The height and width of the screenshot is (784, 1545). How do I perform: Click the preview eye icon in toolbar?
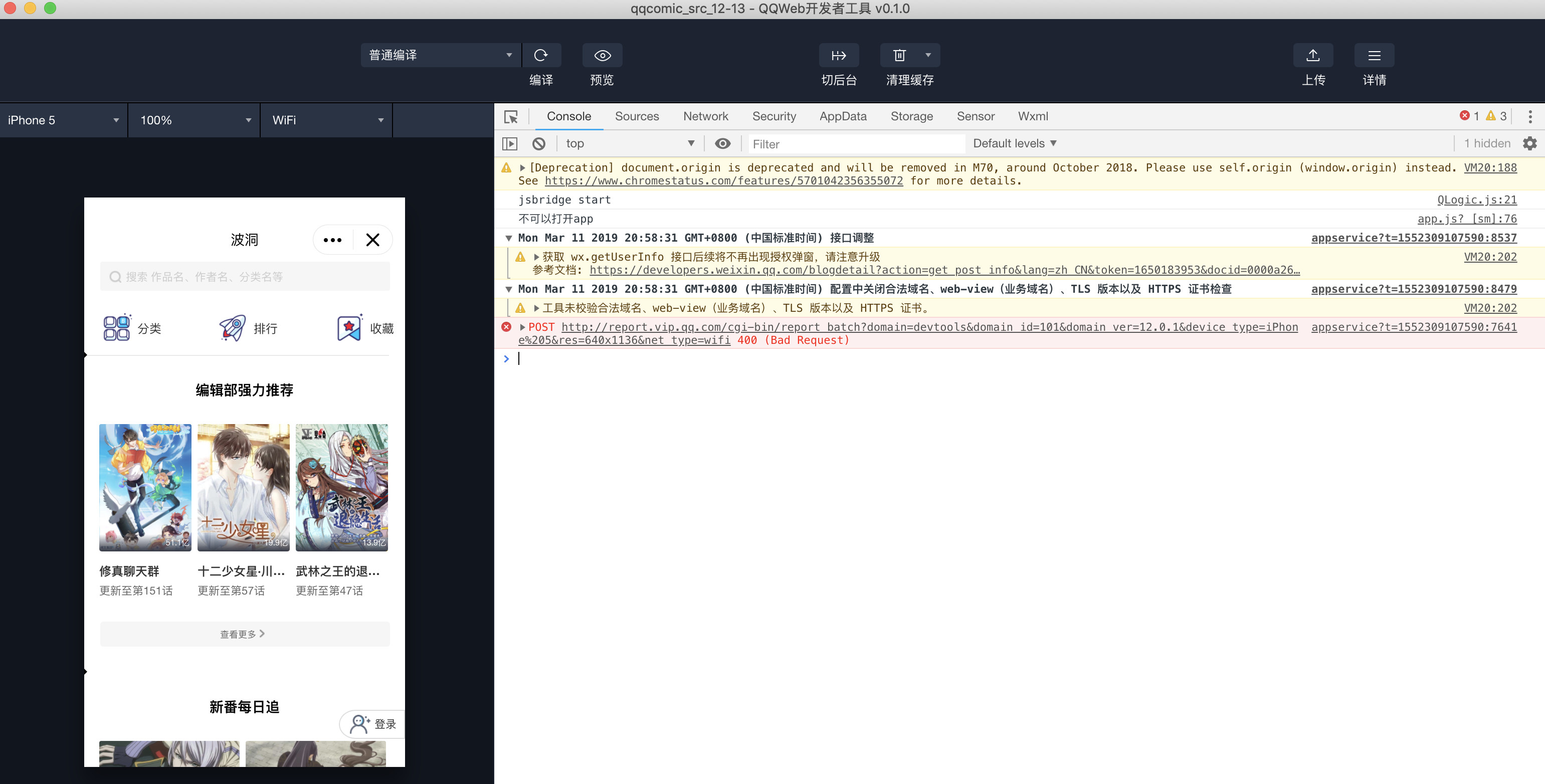click(602, 55)
